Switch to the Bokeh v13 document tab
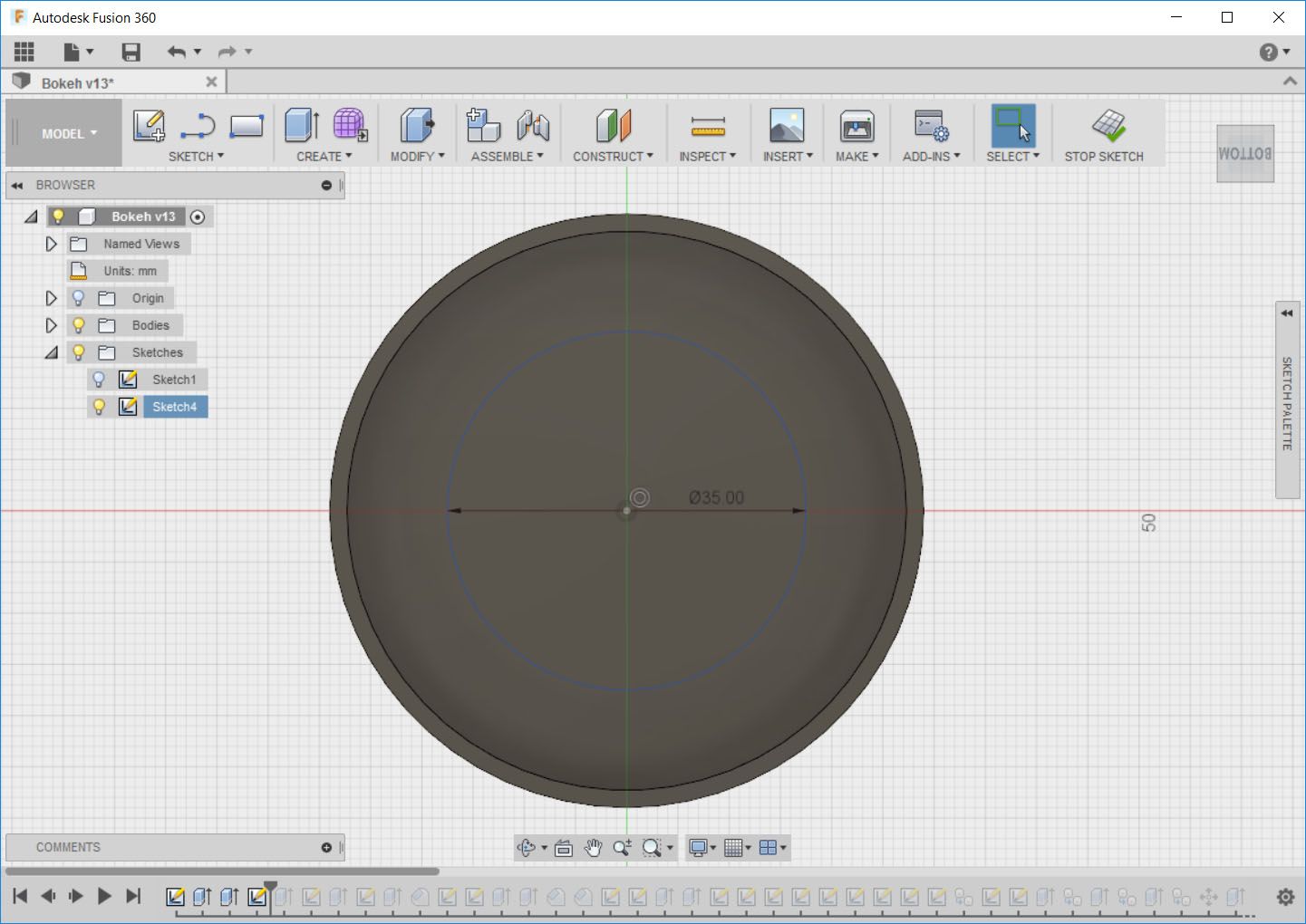1306x924 pixels. pos(79,83)
